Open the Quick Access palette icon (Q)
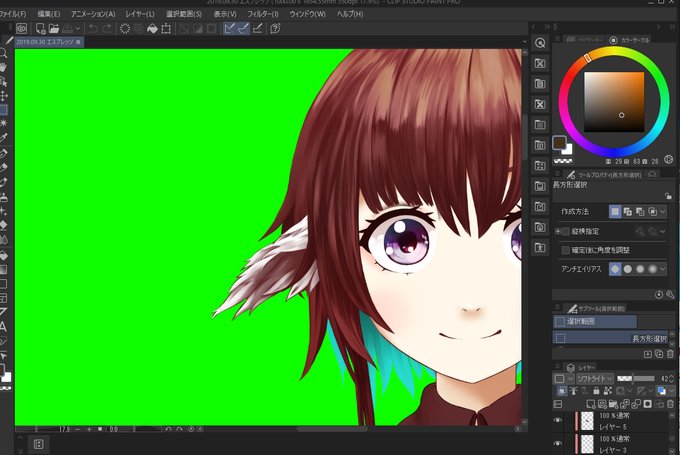680x455 pixels. pyautogui.click(x=540, y=43)
